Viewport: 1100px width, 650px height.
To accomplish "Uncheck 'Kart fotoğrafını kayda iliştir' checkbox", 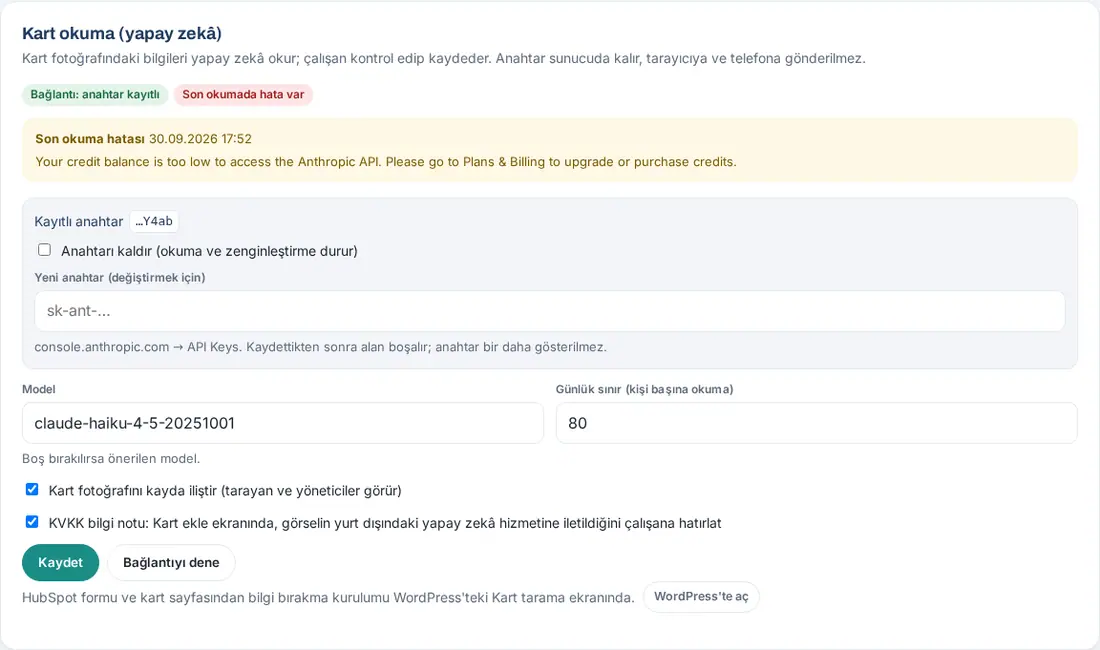I will coord(32,489).
